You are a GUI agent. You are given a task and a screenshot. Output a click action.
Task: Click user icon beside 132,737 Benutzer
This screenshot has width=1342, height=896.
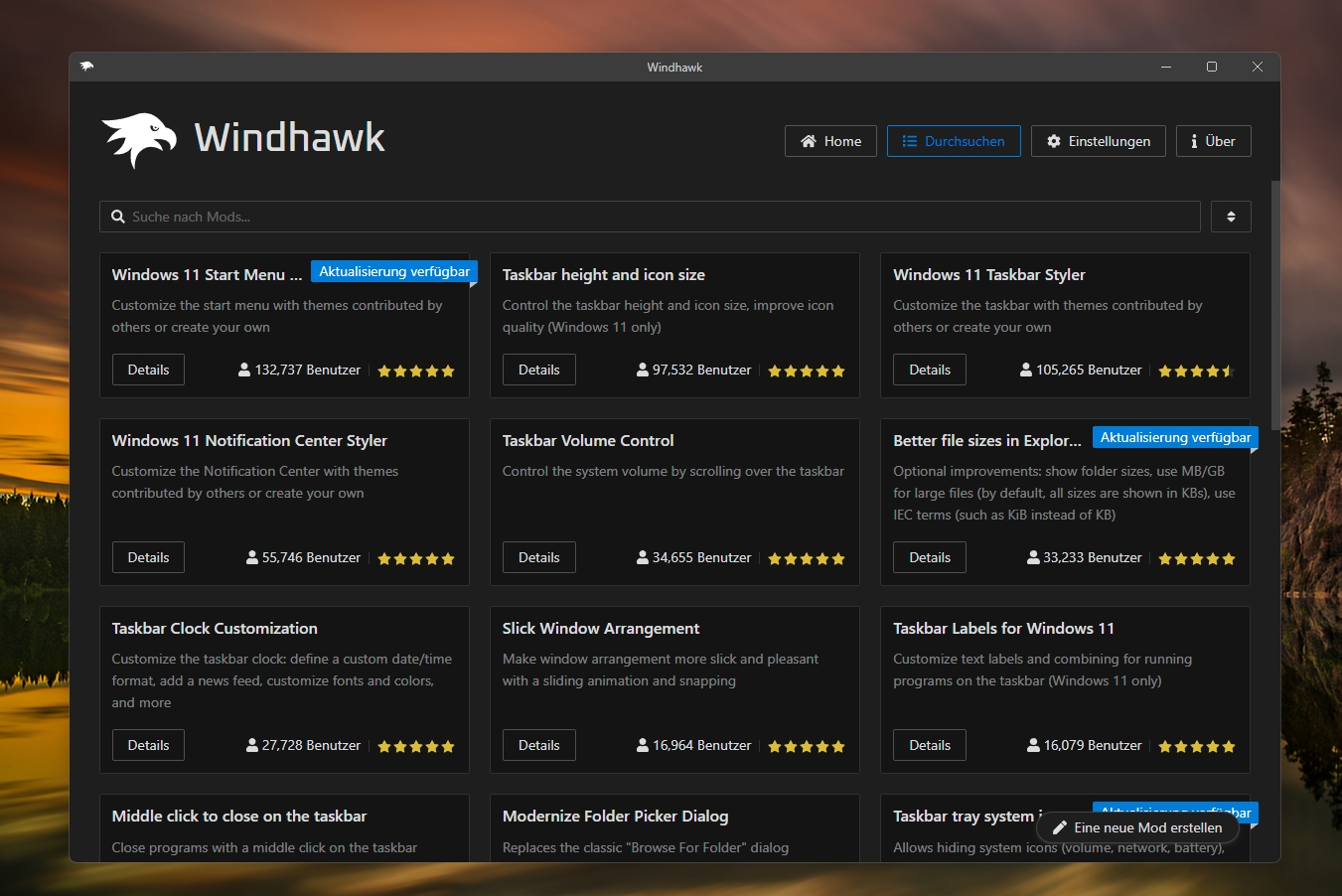(244, 371)
